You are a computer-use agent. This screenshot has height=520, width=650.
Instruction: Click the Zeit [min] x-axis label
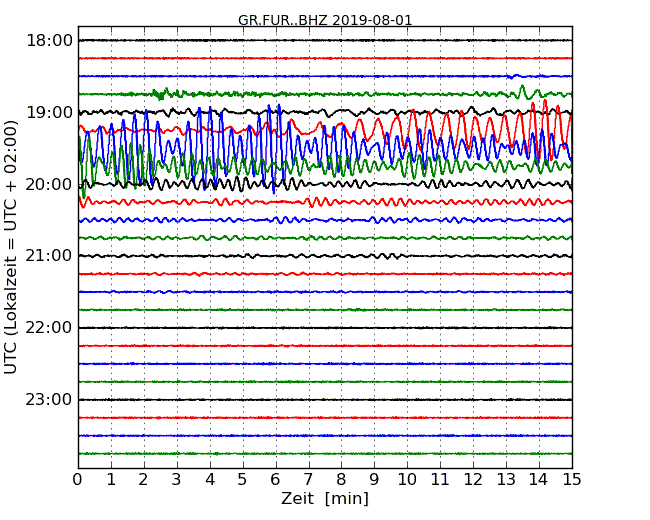point(325,498)
